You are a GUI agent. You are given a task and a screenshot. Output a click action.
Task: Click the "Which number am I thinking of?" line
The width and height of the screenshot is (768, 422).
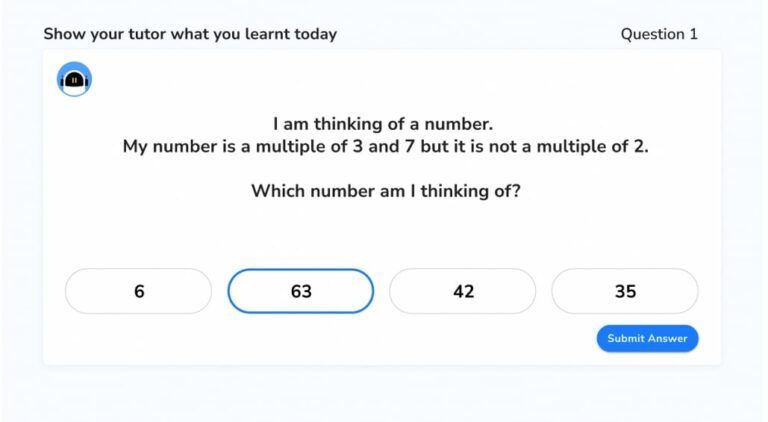click(385, 190)
